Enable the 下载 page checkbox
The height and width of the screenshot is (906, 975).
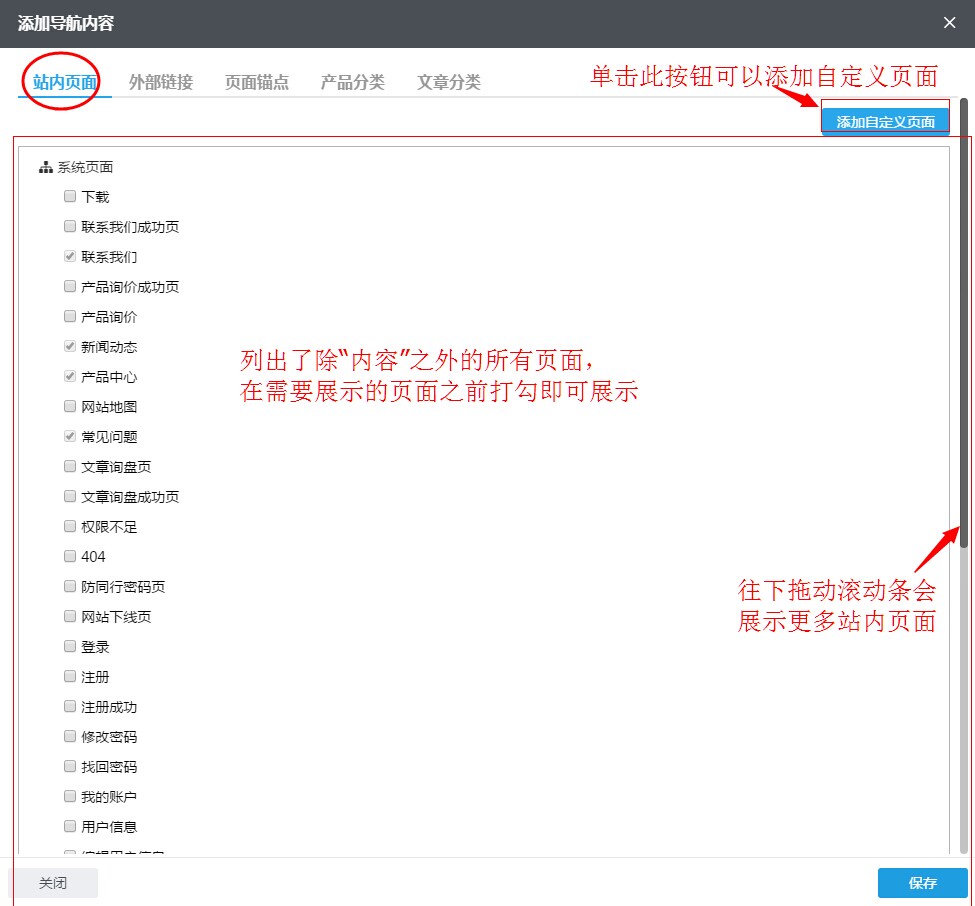click(69, 196)
